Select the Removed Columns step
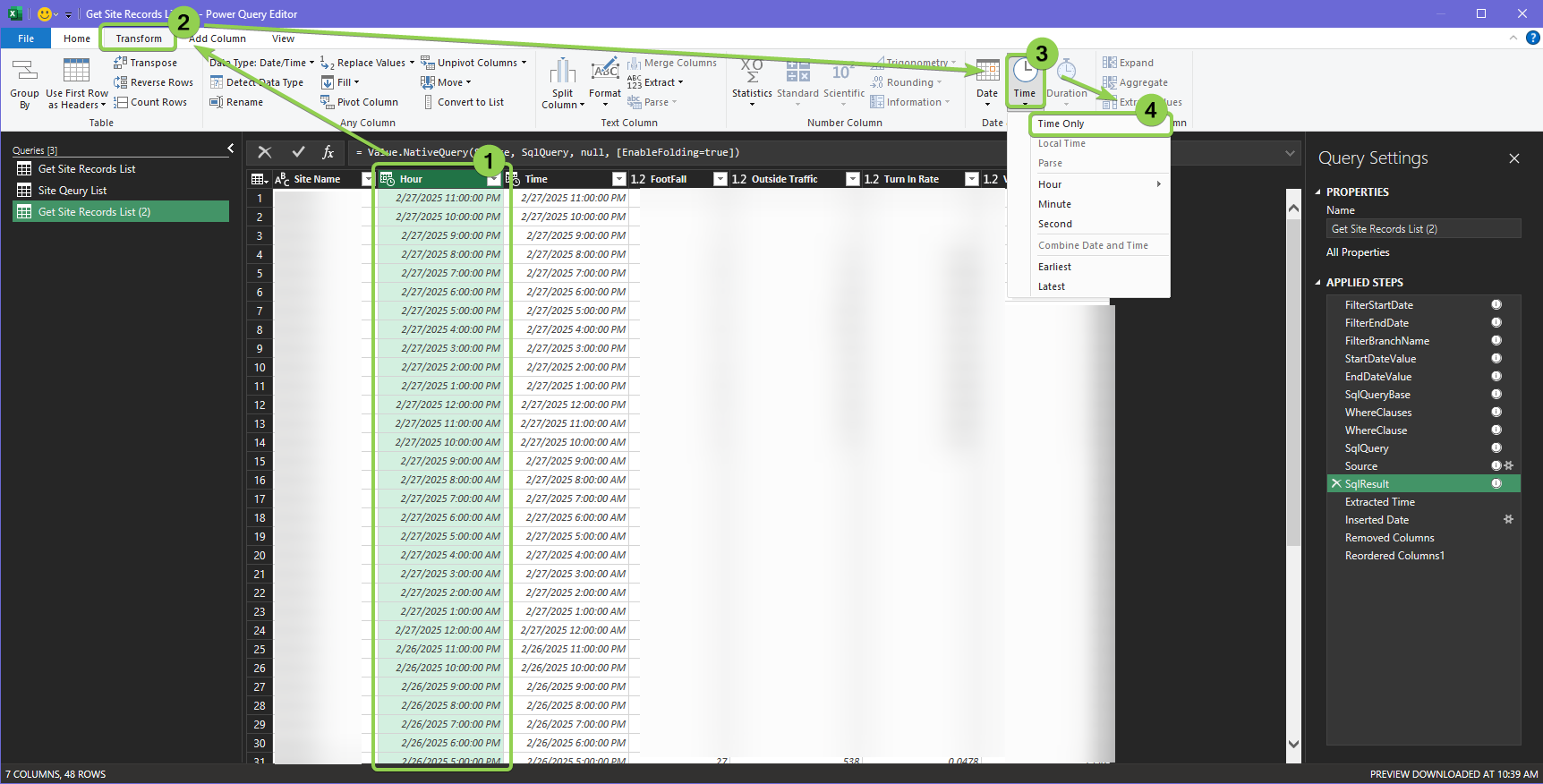 [1423, 538]
